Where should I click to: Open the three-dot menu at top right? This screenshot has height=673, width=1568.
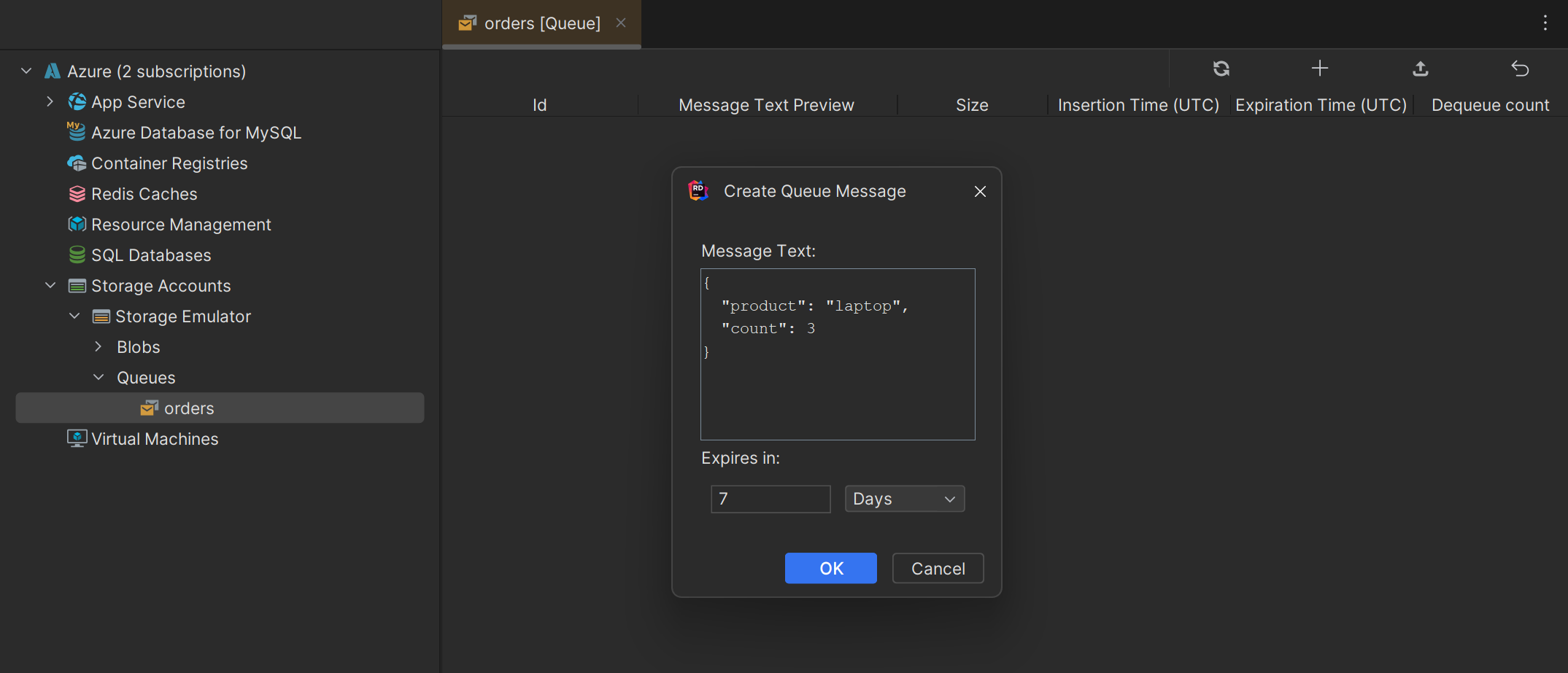click(x=1545, y=23)
